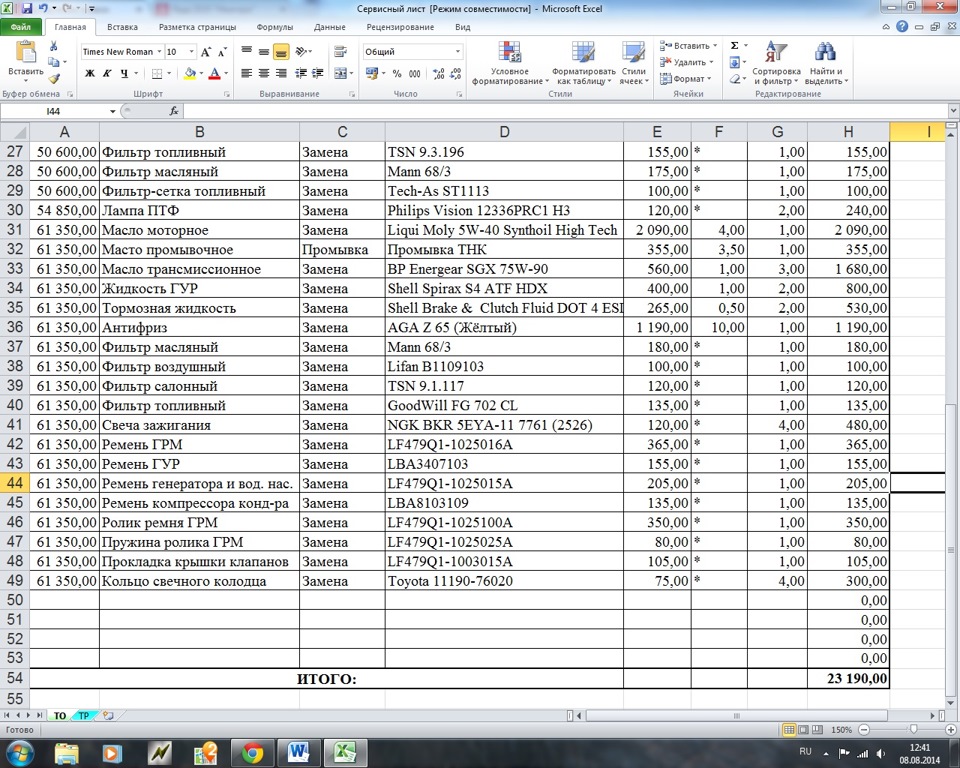Click the Copy icon in clipboard group
The width and height of the screenshot is (960, 768).
click(53, 62)
